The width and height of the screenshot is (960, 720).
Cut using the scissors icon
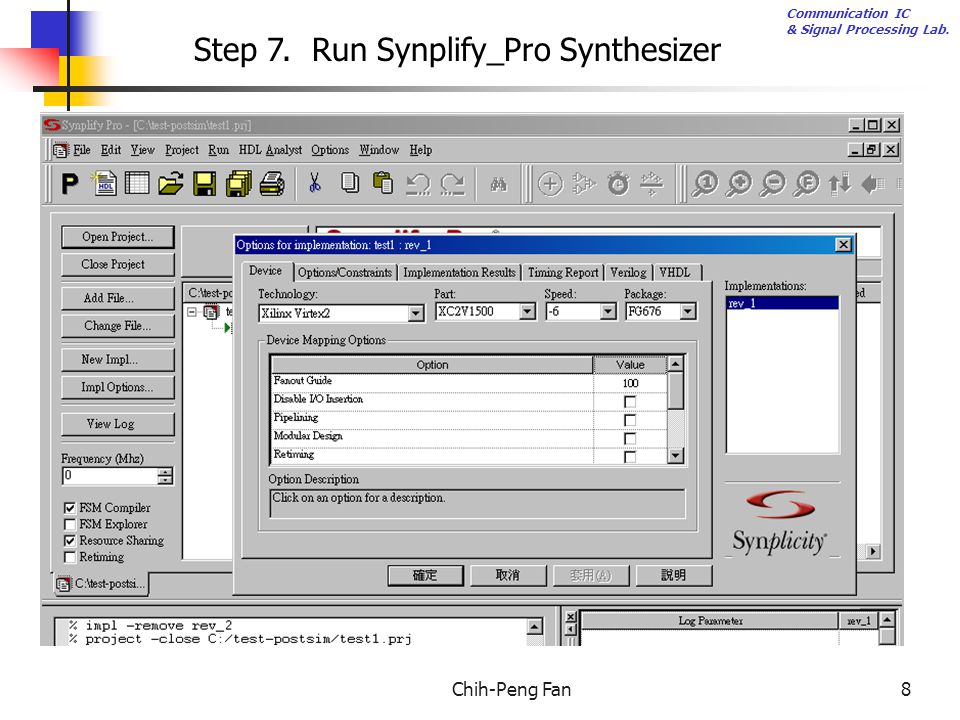[315, 183]
